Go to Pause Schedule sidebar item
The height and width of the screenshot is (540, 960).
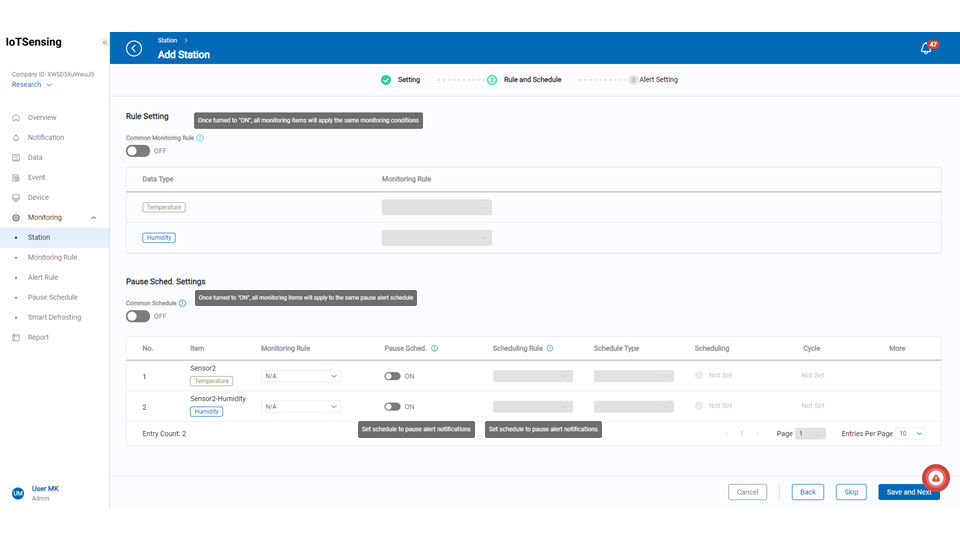coord(52,297)
